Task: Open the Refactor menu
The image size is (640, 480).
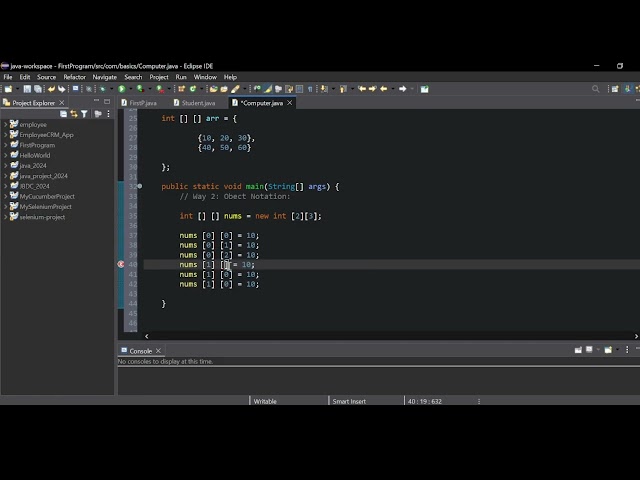Action: click(x=74, y=77)
